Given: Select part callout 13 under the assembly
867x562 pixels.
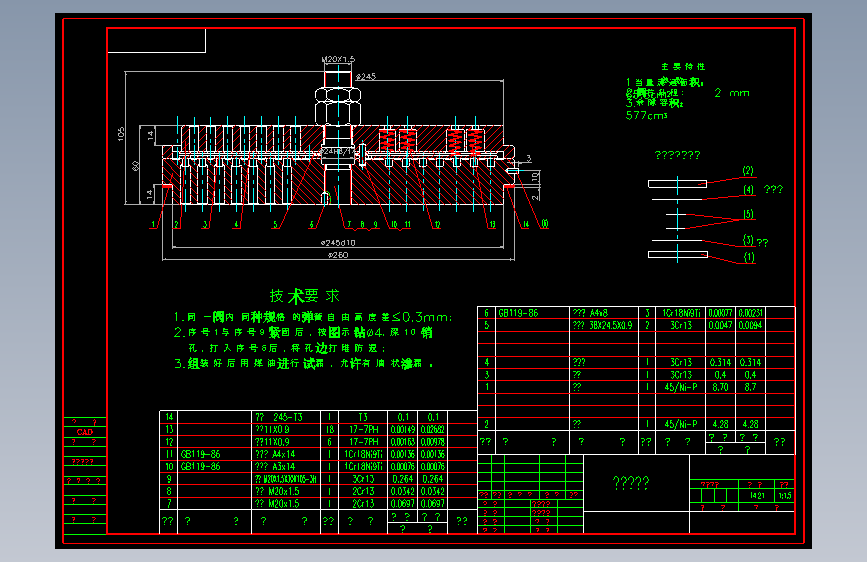Looking at the screenshot, I should (x=492, y=225).
